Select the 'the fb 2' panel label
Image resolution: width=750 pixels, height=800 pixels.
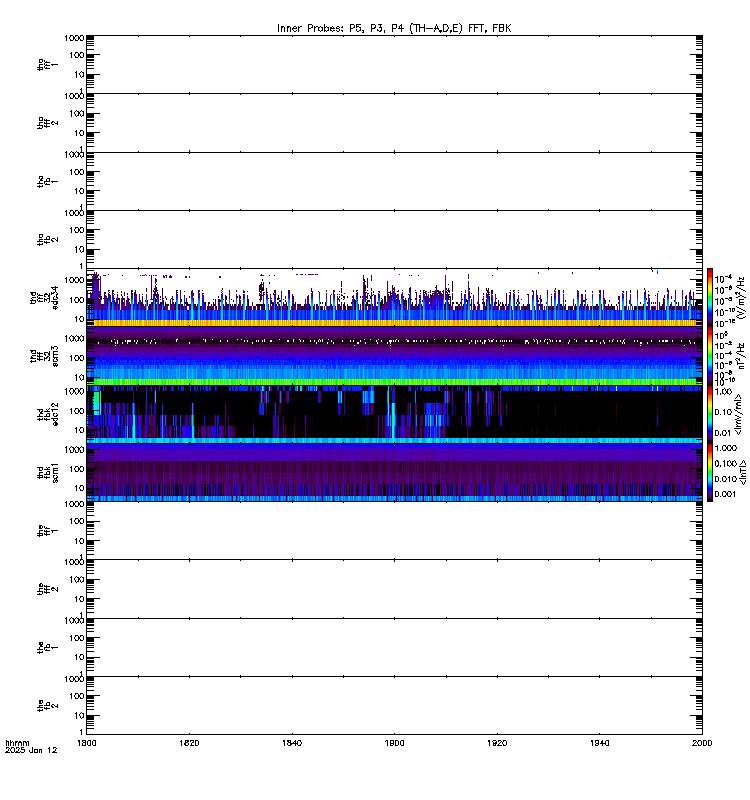point(47,706)
